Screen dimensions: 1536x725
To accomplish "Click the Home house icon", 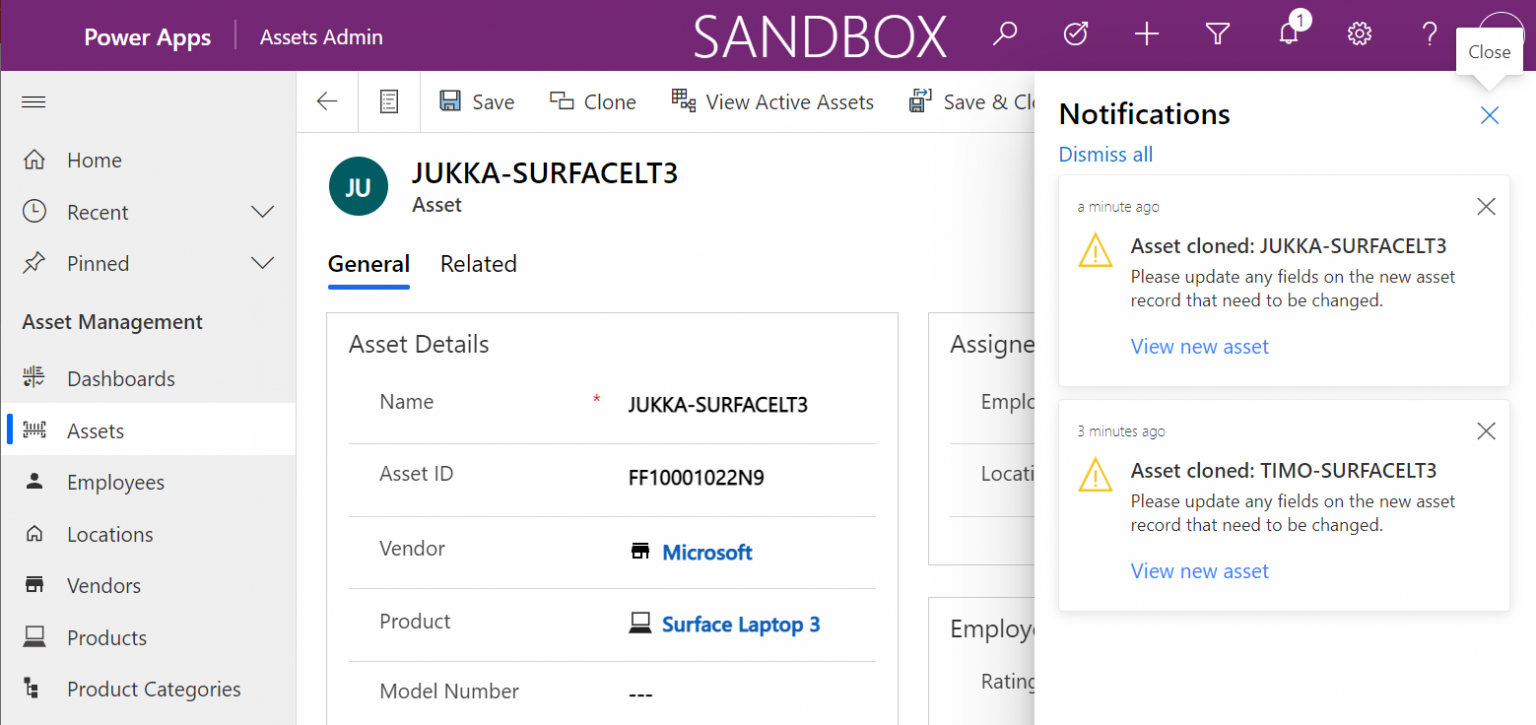I will [34, 160].
